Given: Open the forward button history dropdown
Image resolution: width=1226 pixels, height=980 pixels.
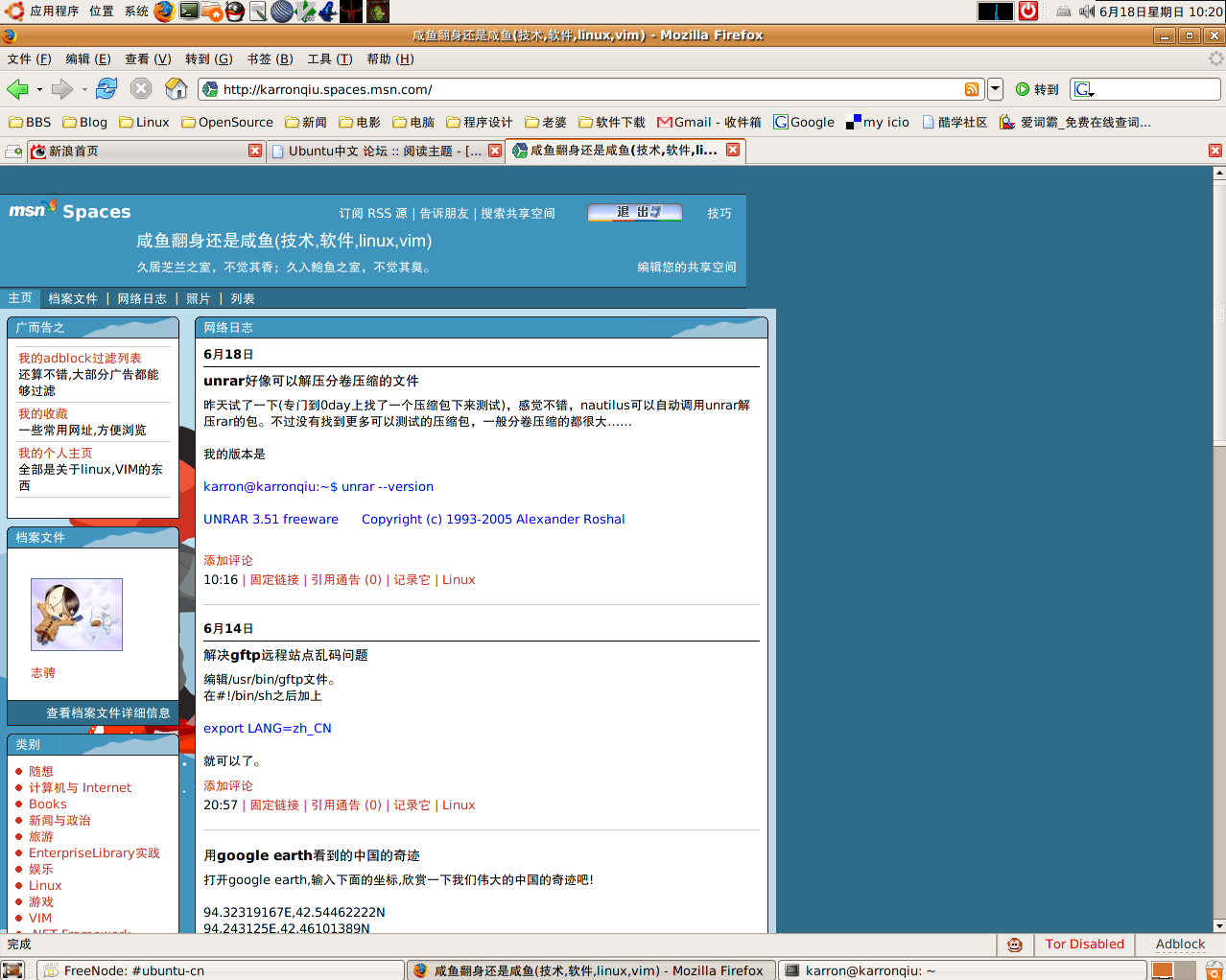Looking at the screenshot, I should click(x=84, y=89).
